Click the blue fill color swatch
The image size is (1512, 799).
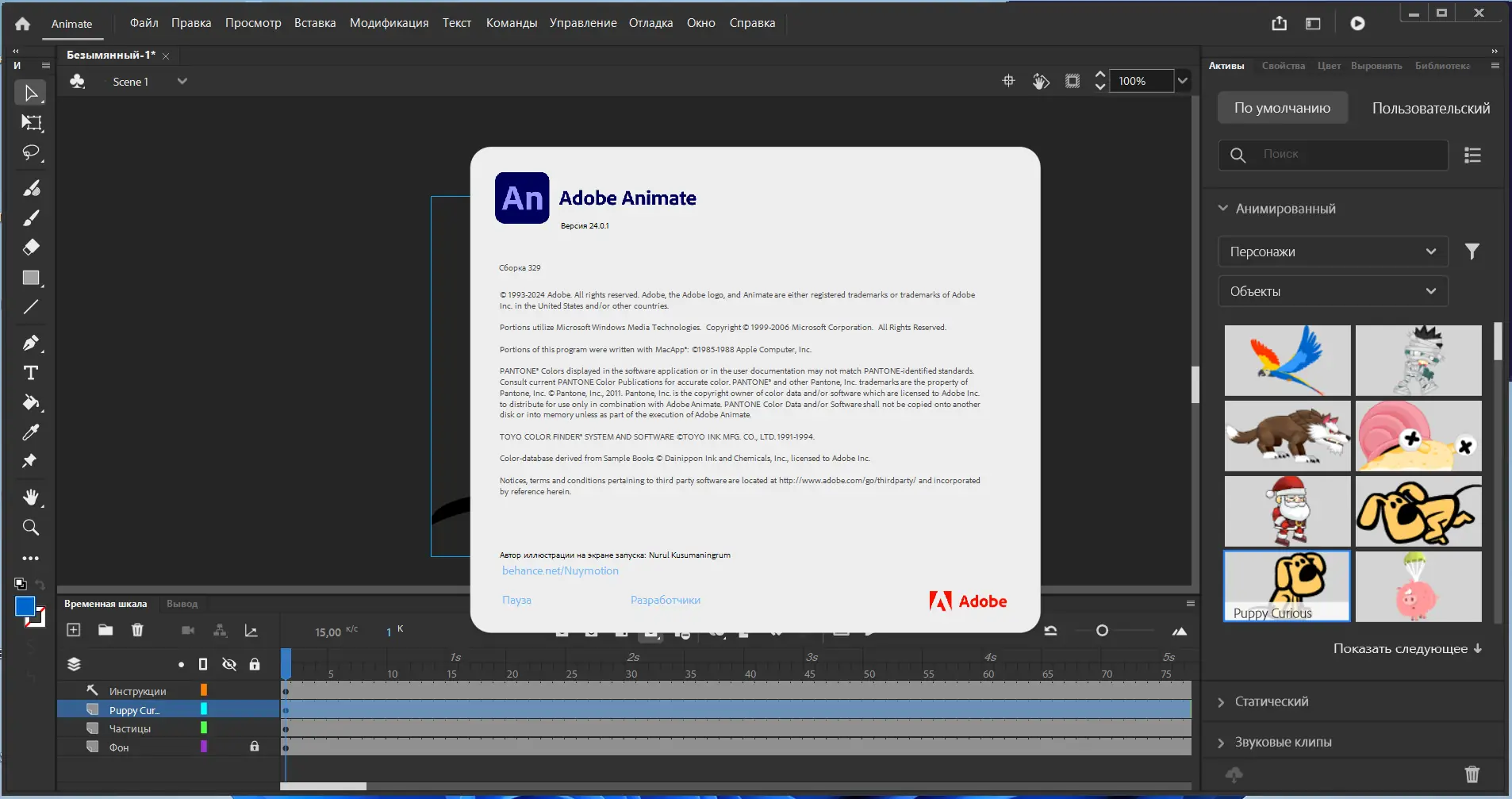[25, 606]
